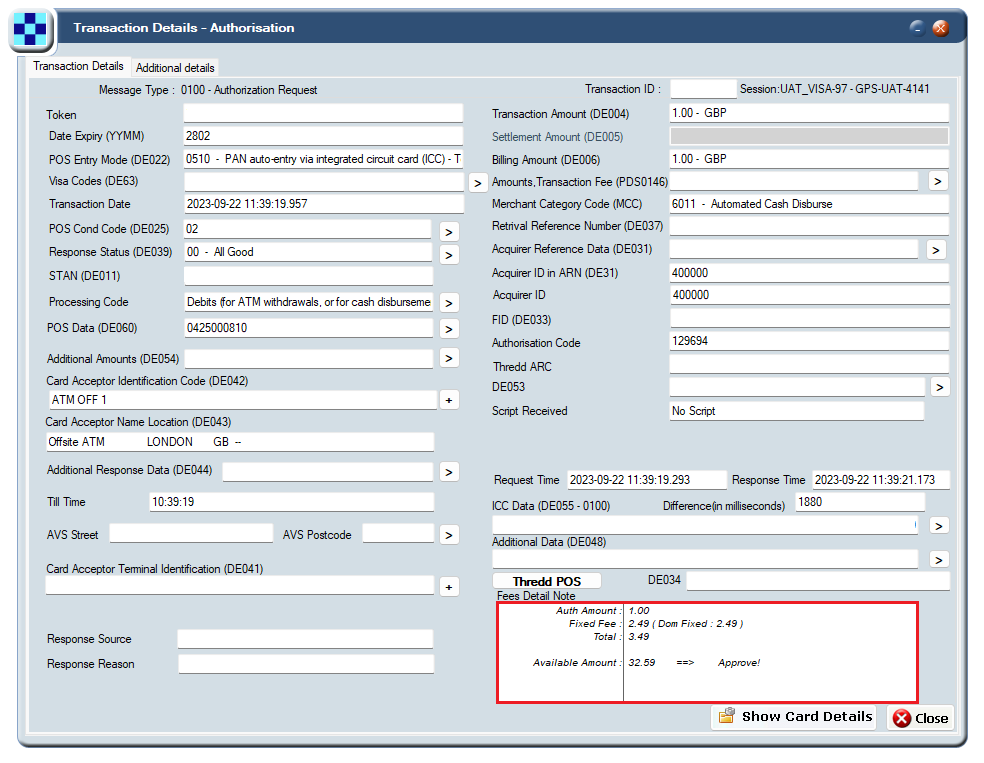Expand Additional Data (DE048) arrow
The image size is (984, 763).
(x=939, y=559)
